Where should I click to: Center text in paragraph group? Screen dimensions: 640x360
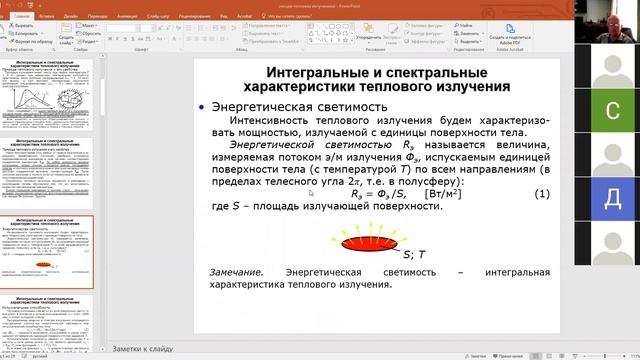click(x=197, y=39)
